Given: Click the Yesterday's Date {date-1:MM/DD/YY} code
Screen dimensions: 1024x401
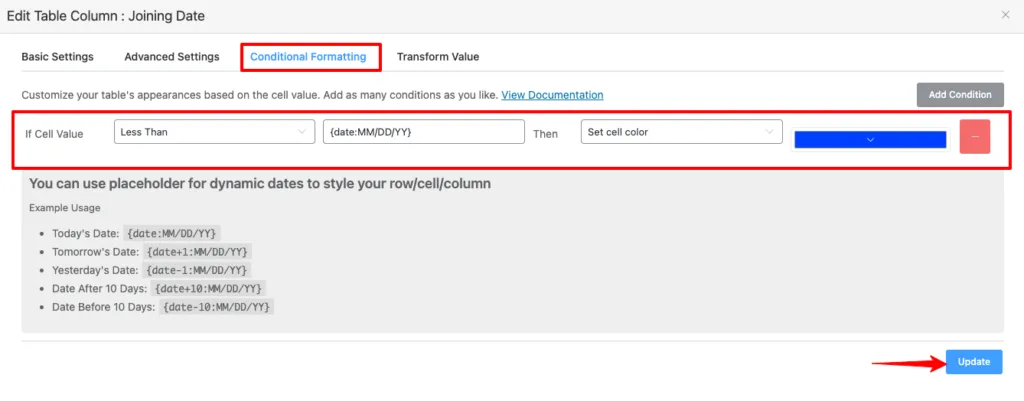Looking at the screenshot, I should point(198,270).
